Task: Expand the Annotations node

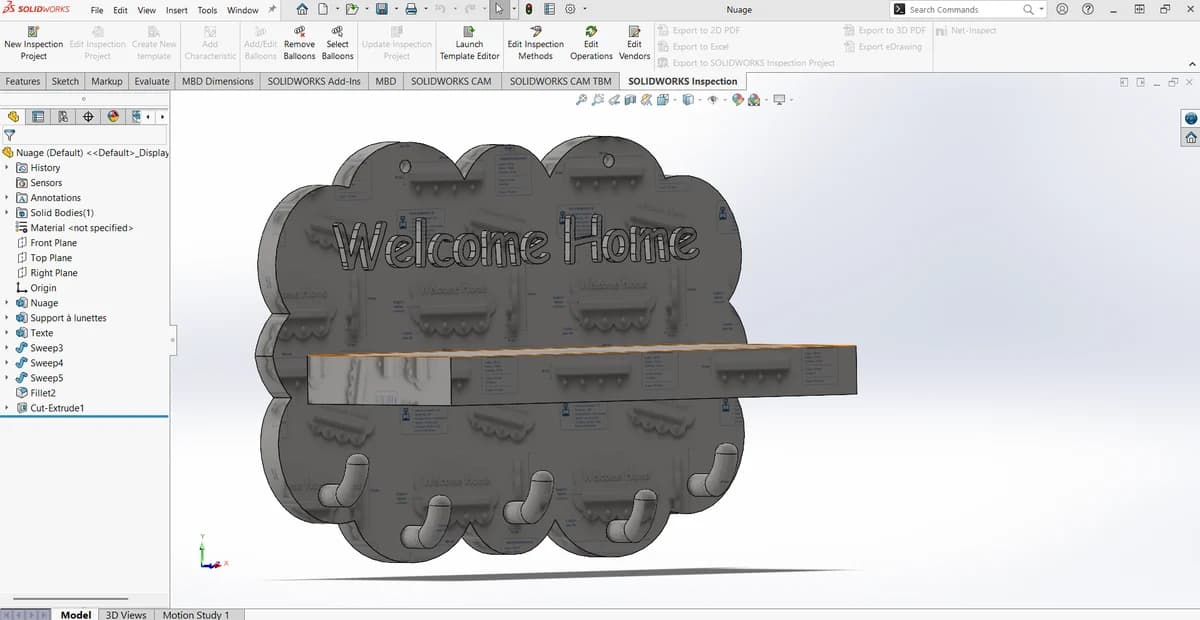Action: (7, 198)
